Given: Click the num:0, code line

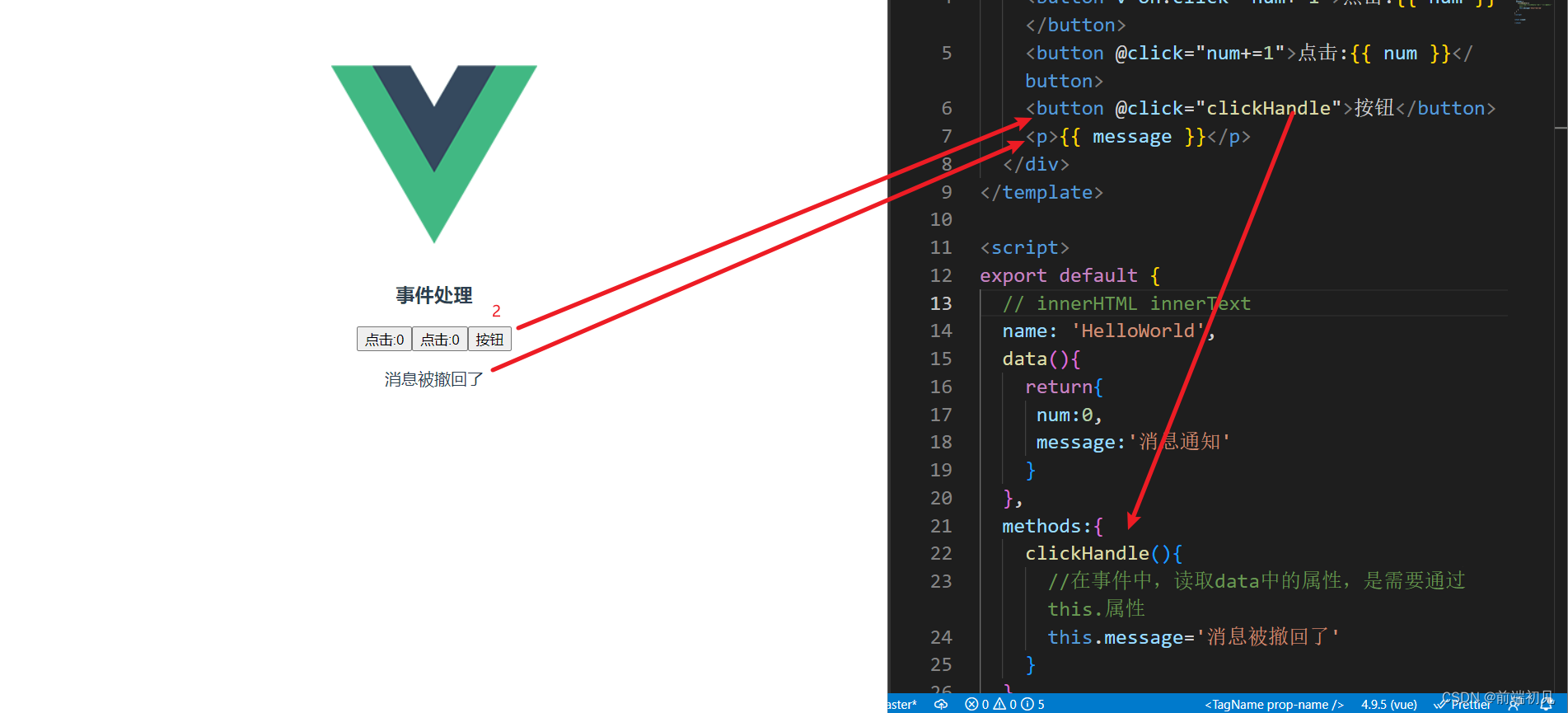Looking at the screenshot, I should [x=1069, y=415].
